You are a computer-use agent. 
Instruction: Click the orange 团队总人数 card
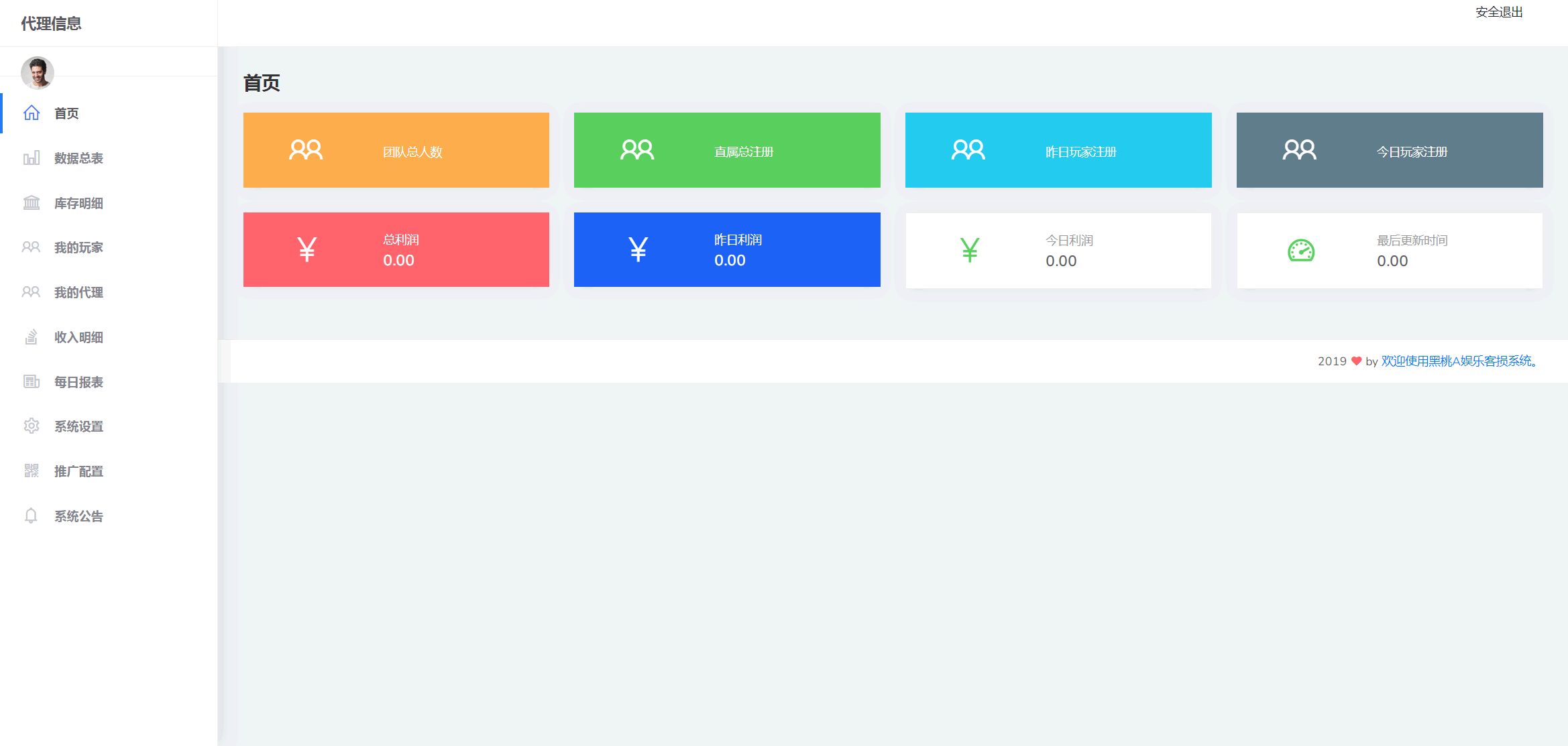(396, 150)
